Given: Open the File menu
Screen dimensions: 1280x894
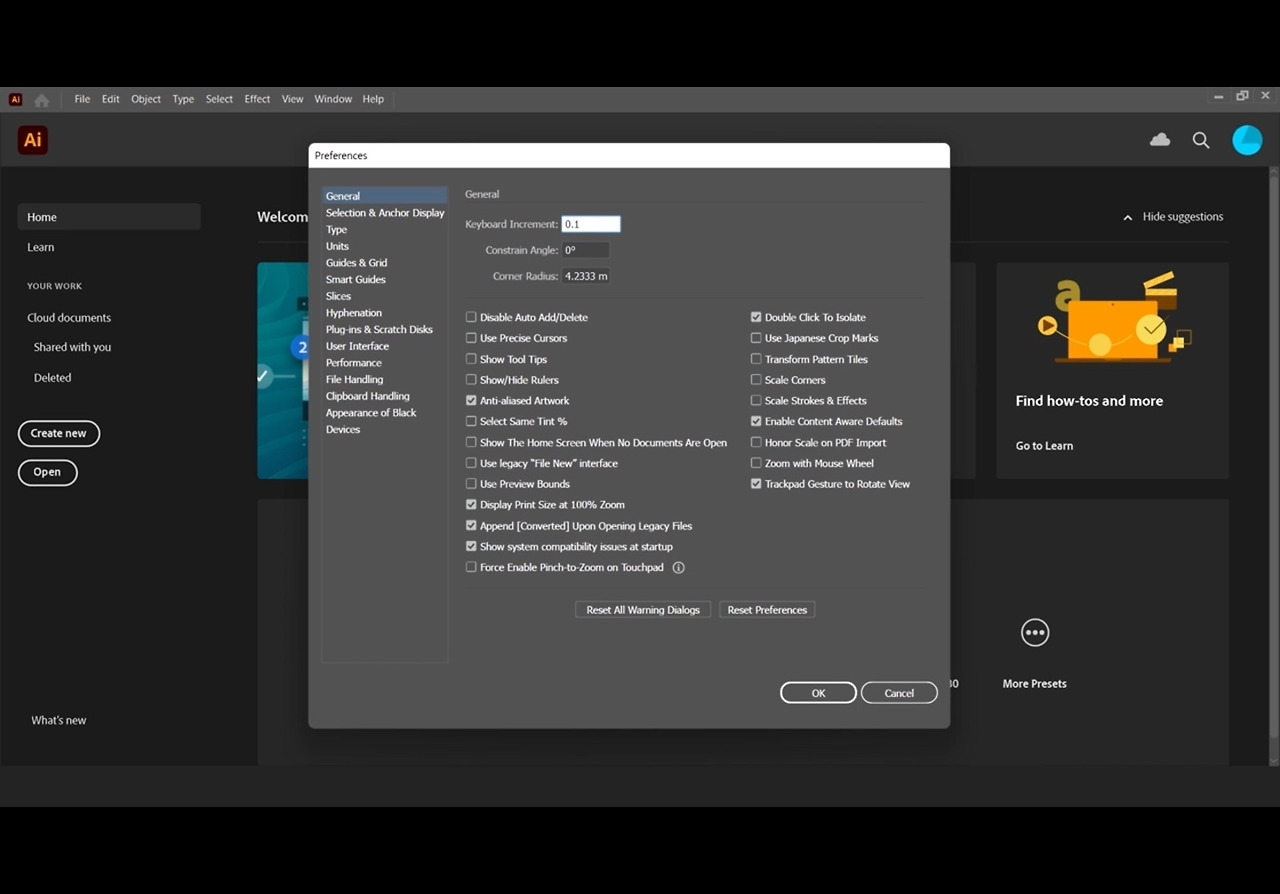Looking at the screenshot, I should (82, 99).
